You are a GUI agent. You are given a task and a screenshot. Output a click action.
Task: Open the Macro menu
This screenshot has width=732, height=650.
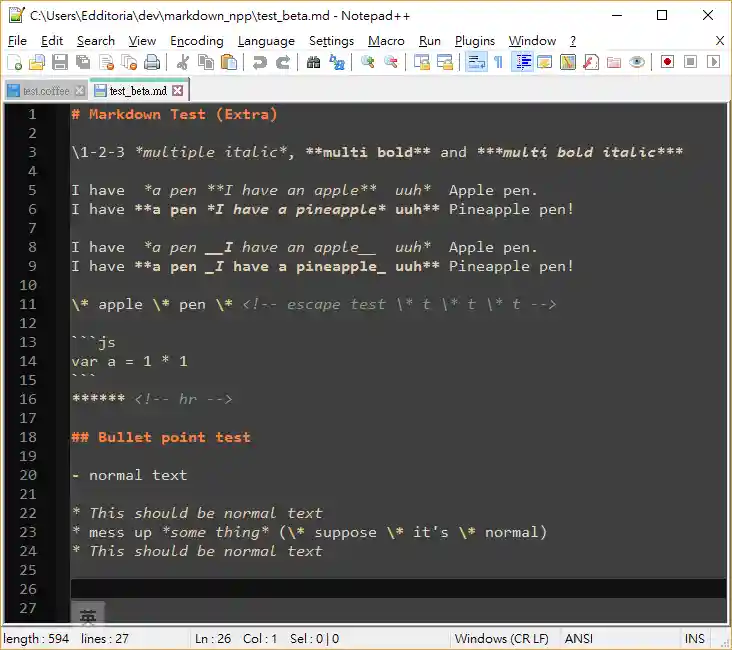(x=386, y=41)
